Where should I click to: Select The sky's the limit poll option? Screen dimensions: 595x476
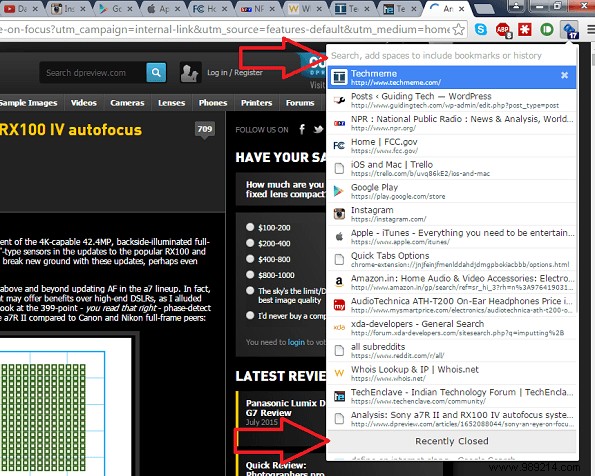tap(250, 290)
